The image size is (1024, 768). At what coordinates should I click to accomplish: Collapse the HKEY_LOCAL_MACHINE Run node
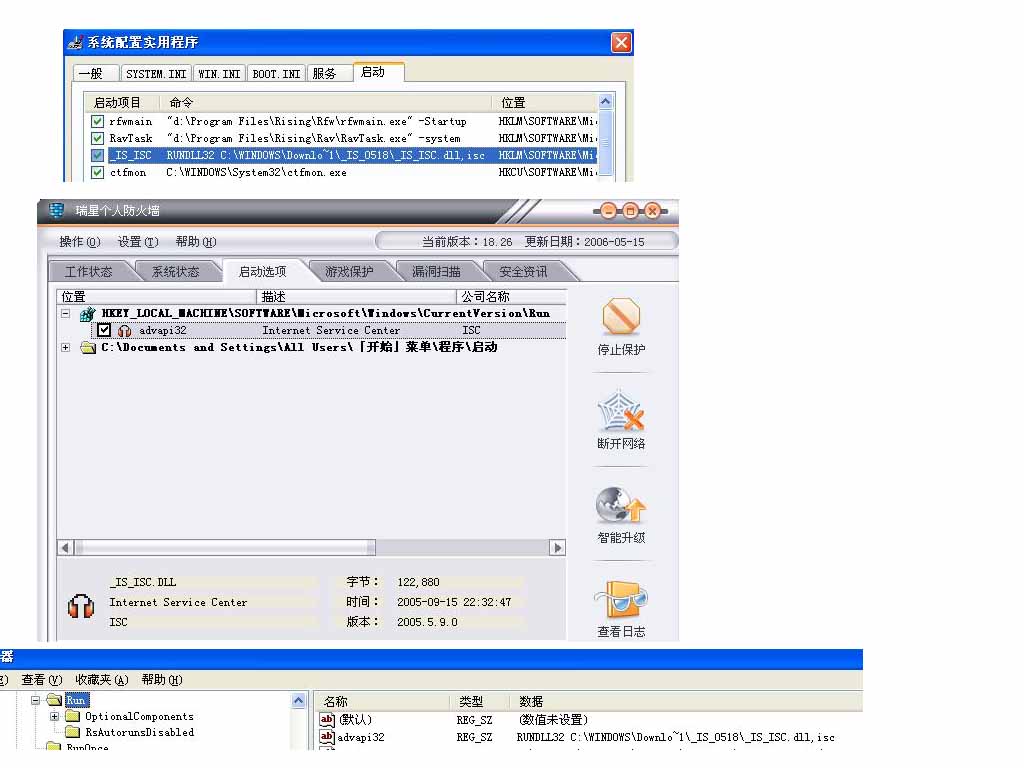coord(65,313)
